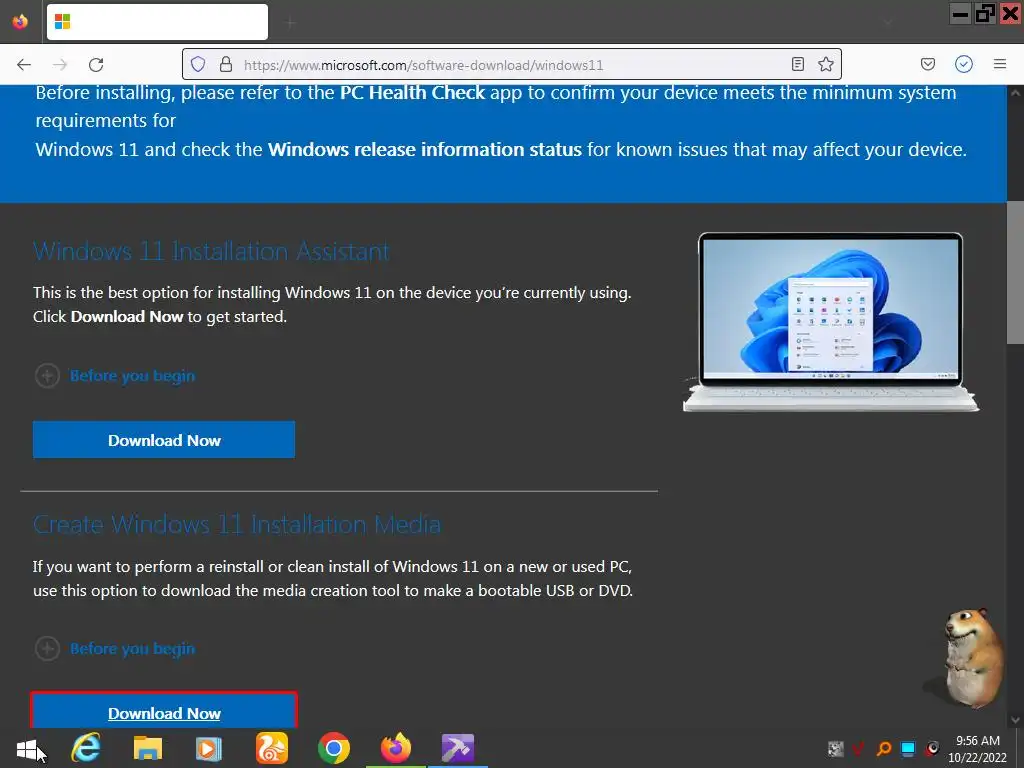Image resolution: width=1024 pixels, height=768 pixels.
Task: Launch UC Browser from taskbar
Action: pyautogui.click(x=272, y=748)
